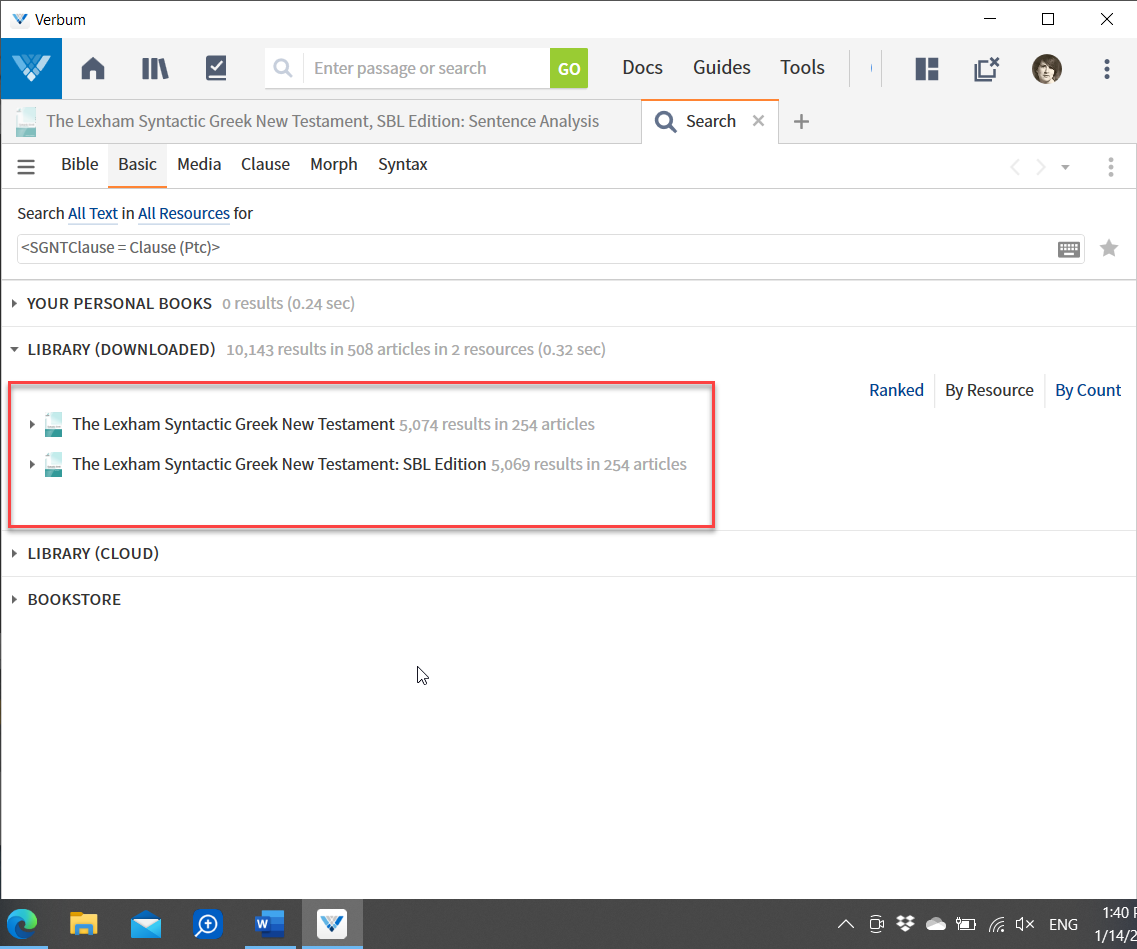Click the magnifier icon in command box

(x=283, y=68)
